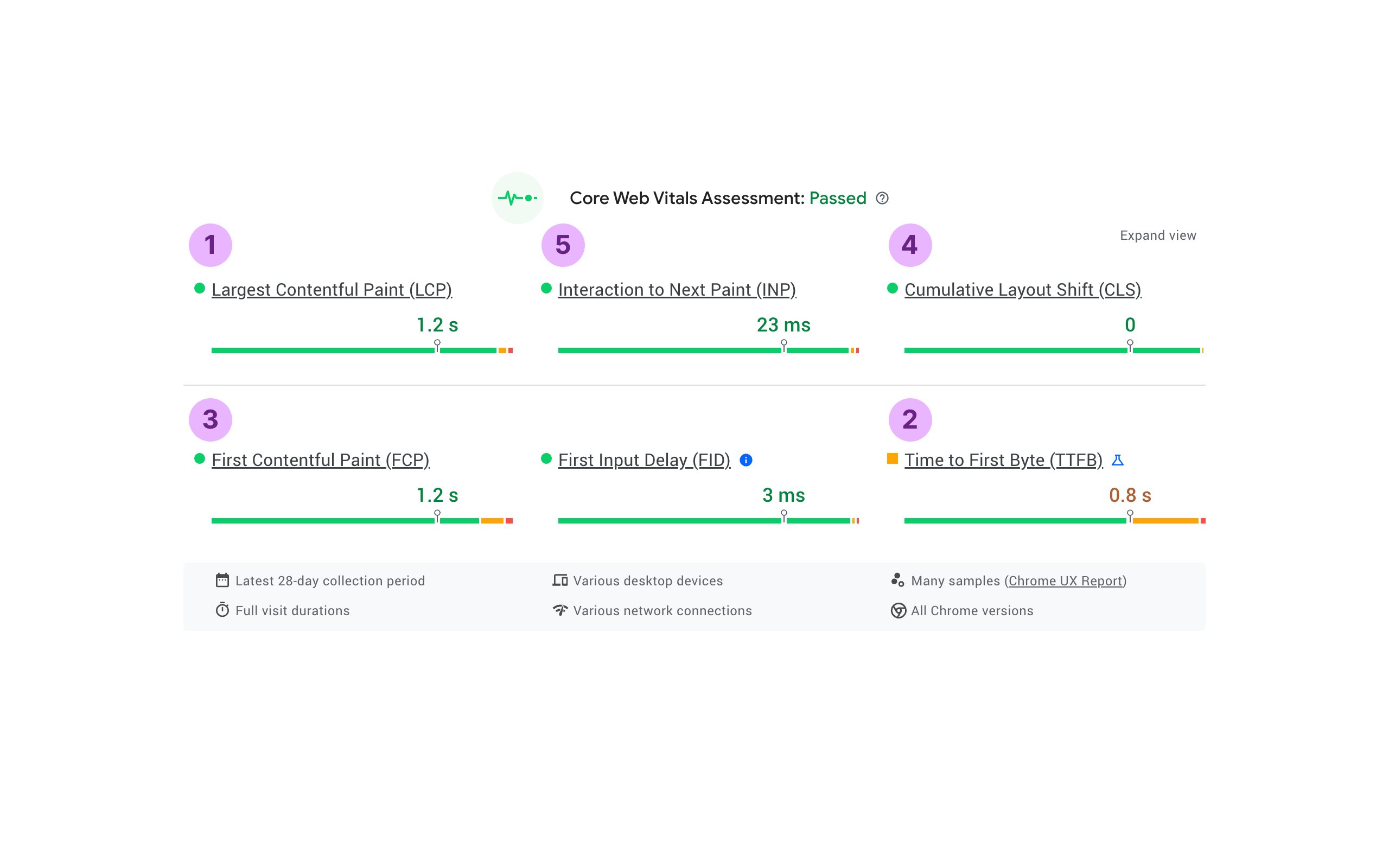The image size is (1389, 868).
Task: Open First Contentful Paint (FCP) link
Action: tap(320, 461)
